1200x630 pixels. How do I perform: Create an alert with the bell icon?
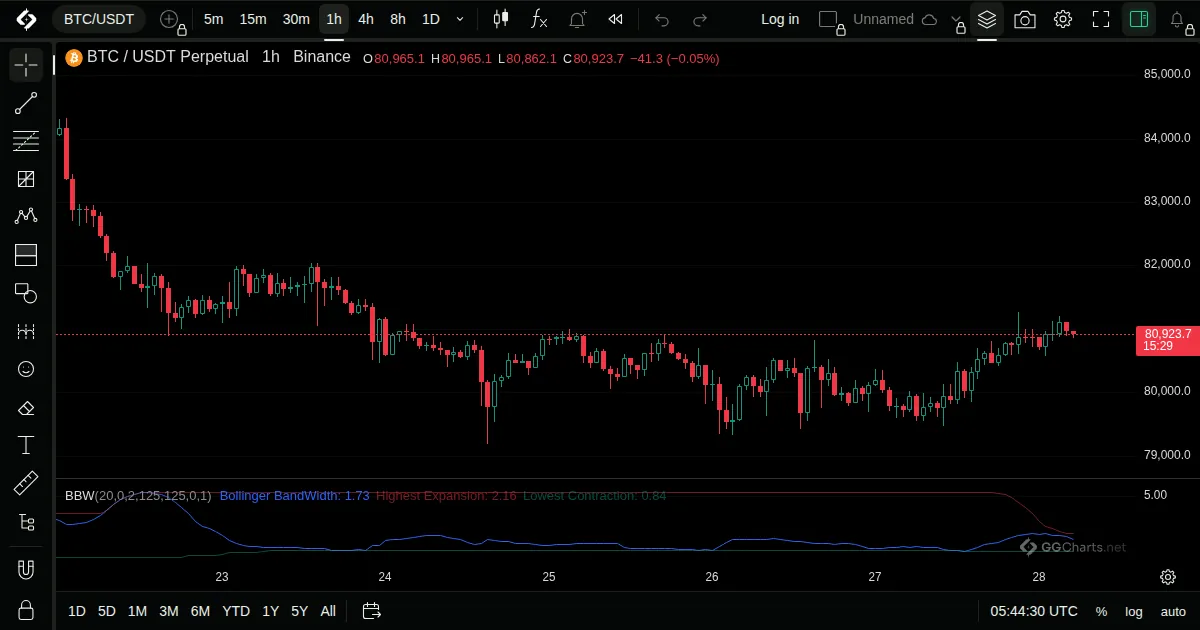[x=578, y=19]
